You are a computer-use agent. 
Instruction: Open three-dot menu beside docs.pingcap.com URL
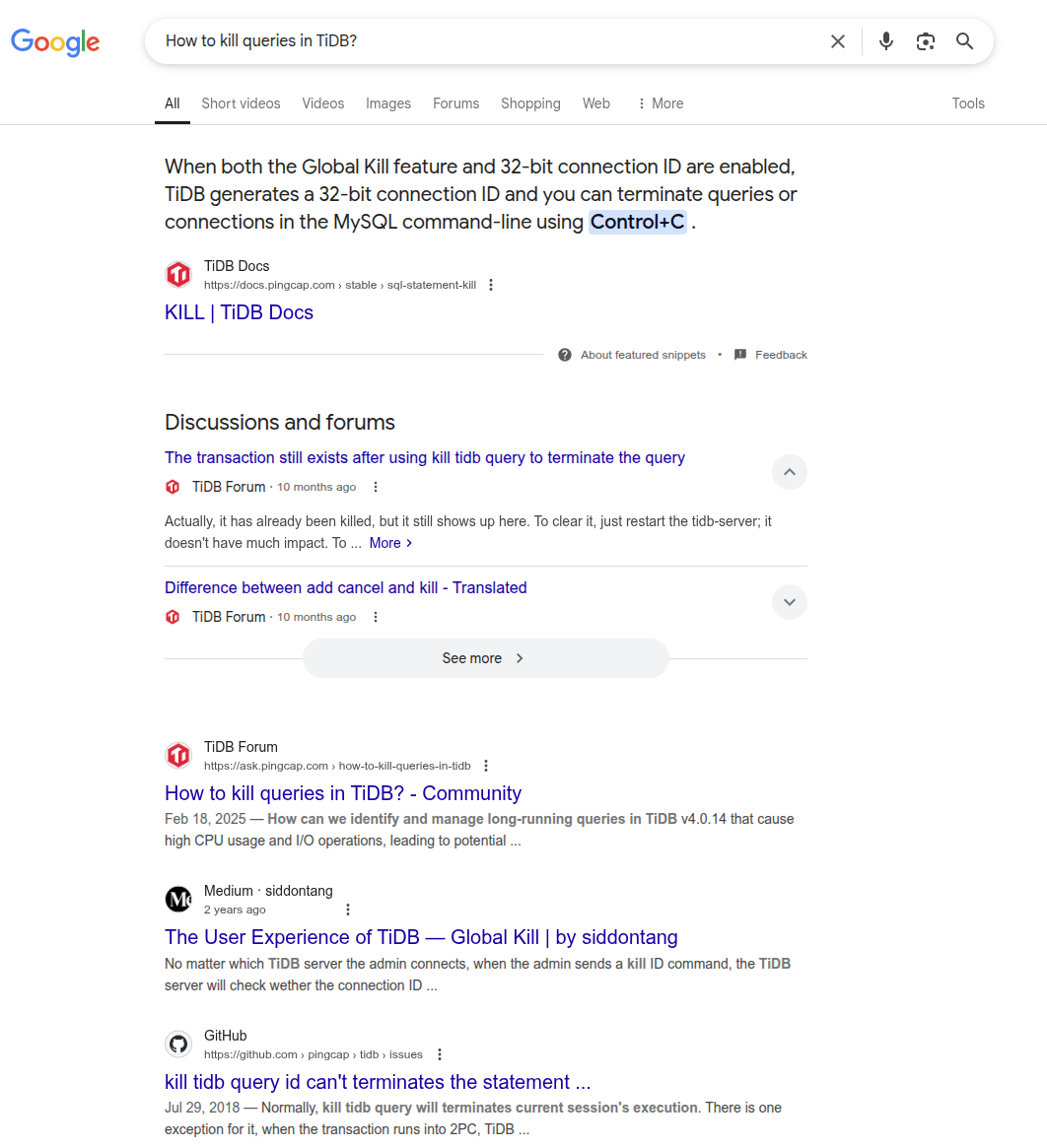(x=491, y=285)
